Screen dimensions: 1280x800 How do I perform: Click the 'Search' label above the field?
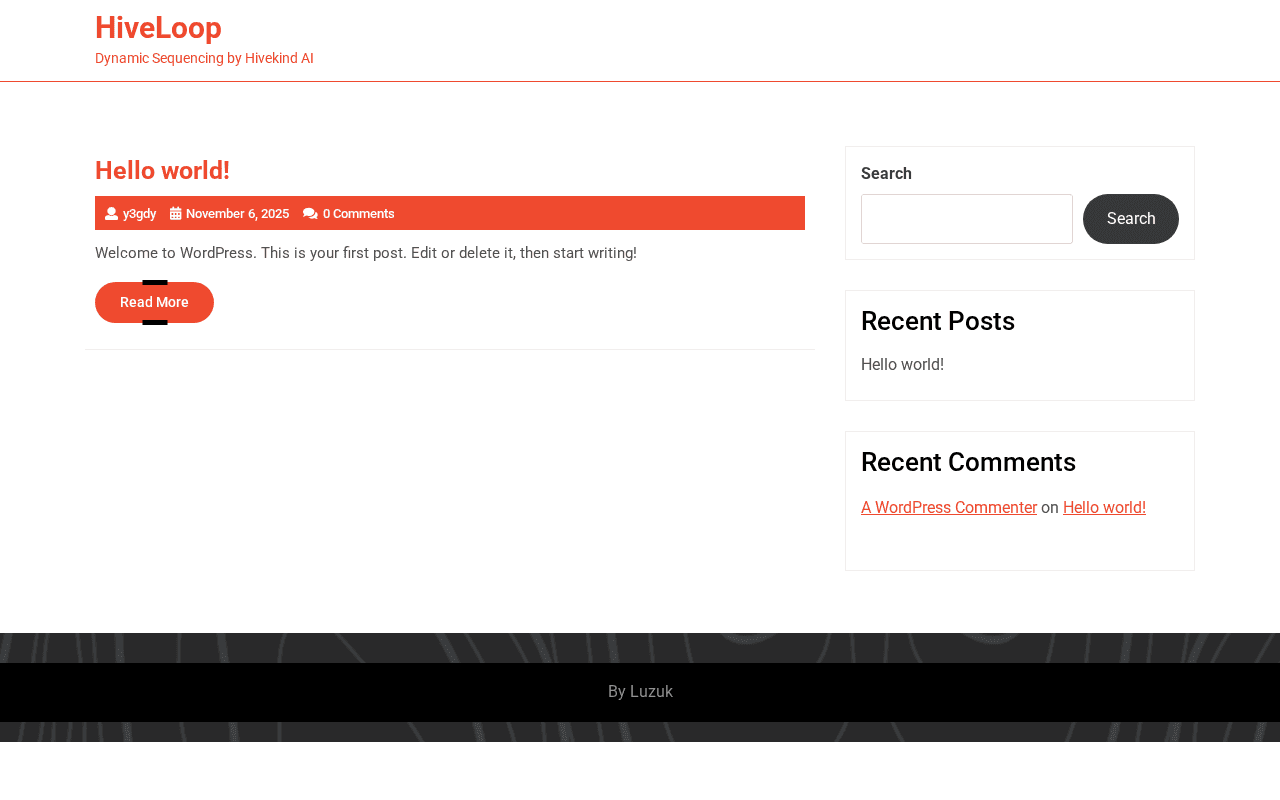point(886,174)
